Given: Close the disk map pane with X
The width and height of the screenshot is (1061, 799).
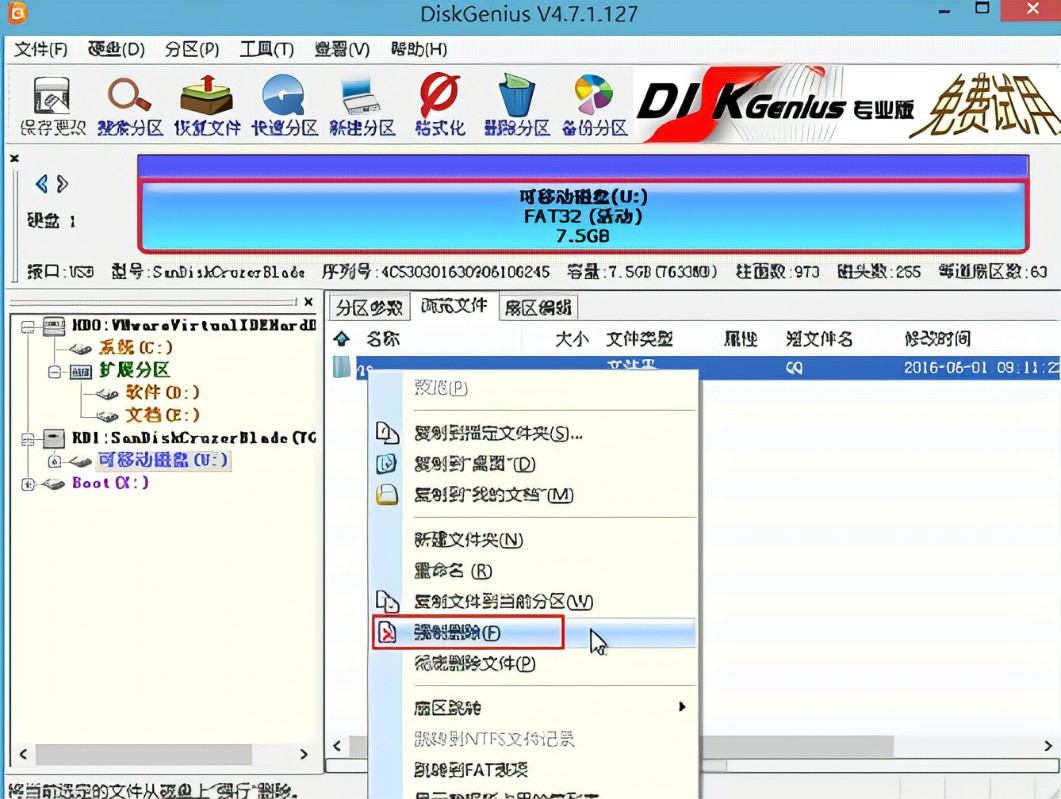Looking at the screenshot, I should pos(14,158).
